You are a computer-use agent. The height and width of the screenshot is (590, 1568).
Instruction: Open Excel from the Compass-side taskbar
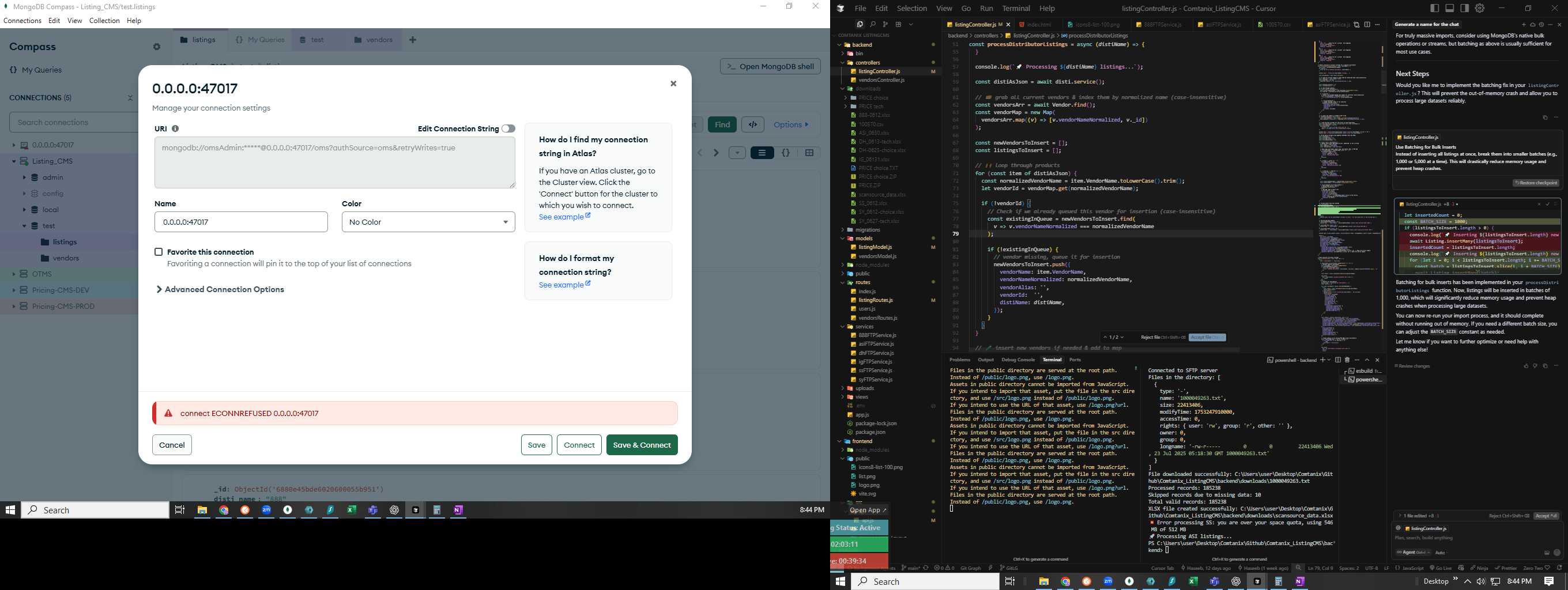tap(352, 510)
